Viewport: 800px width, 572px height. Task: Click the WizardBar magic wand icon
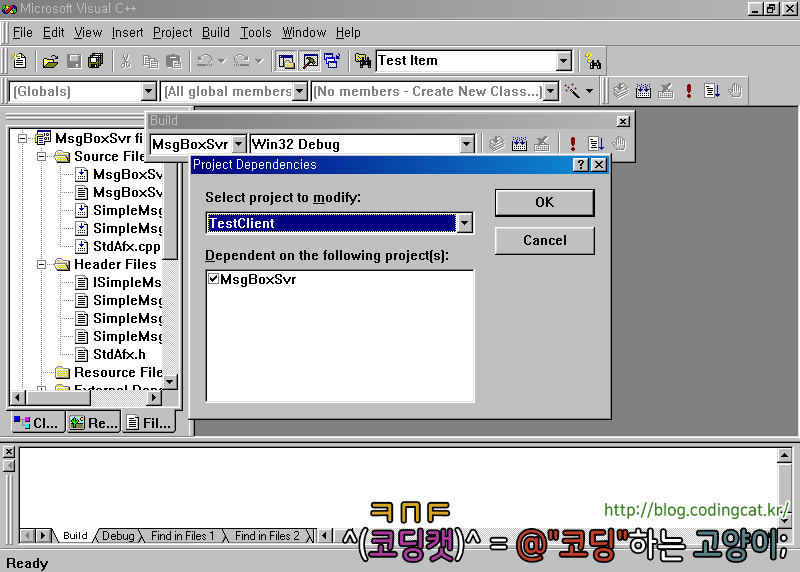coord(573,91)
